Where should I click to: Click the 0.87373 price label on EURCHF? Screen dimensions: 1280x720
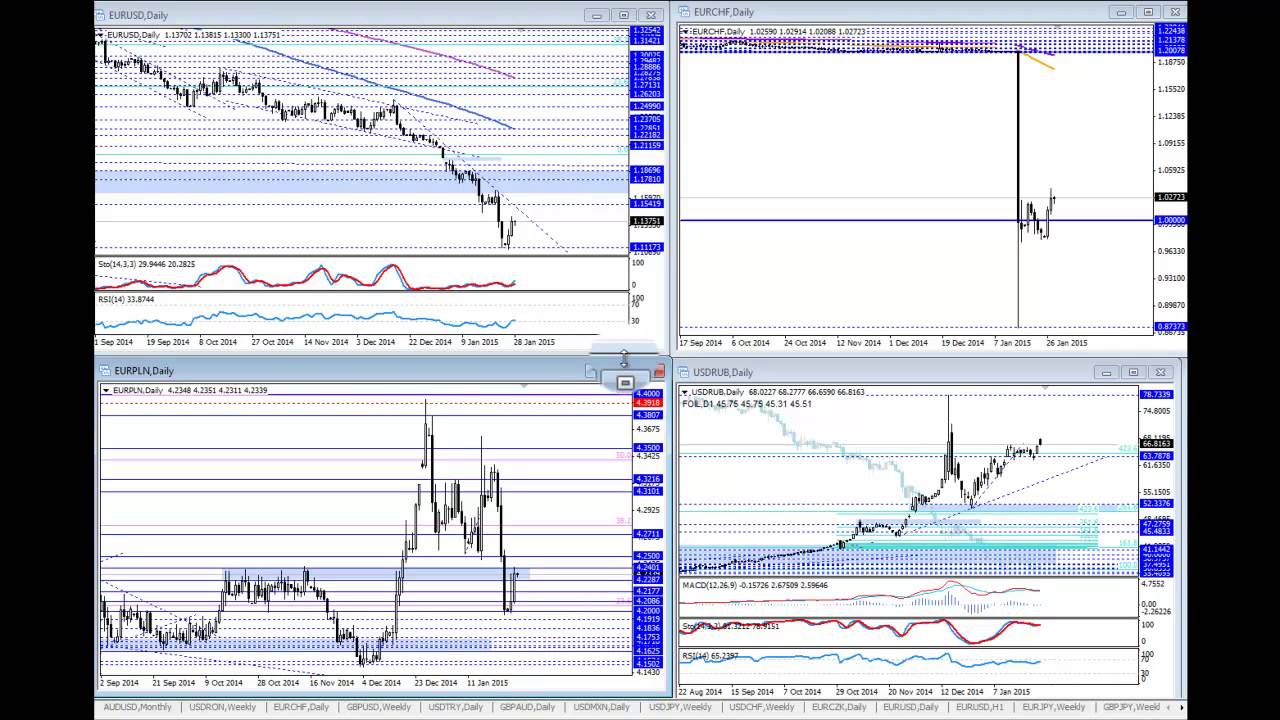point(1170,327)
